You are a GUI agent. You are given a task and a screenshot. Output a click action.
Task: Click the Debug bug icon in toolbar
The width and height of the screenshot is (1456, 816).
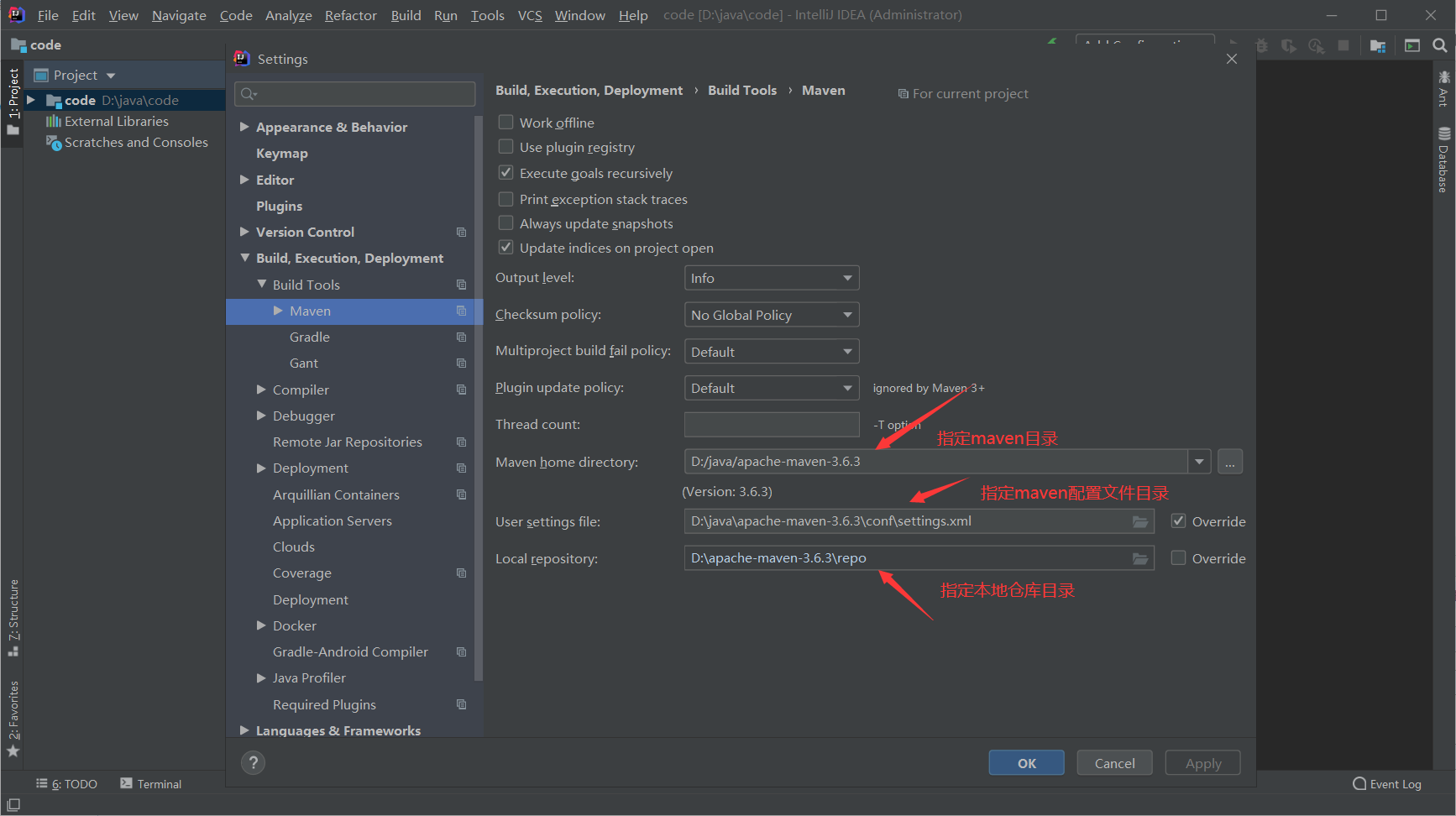pos(1261,45)
